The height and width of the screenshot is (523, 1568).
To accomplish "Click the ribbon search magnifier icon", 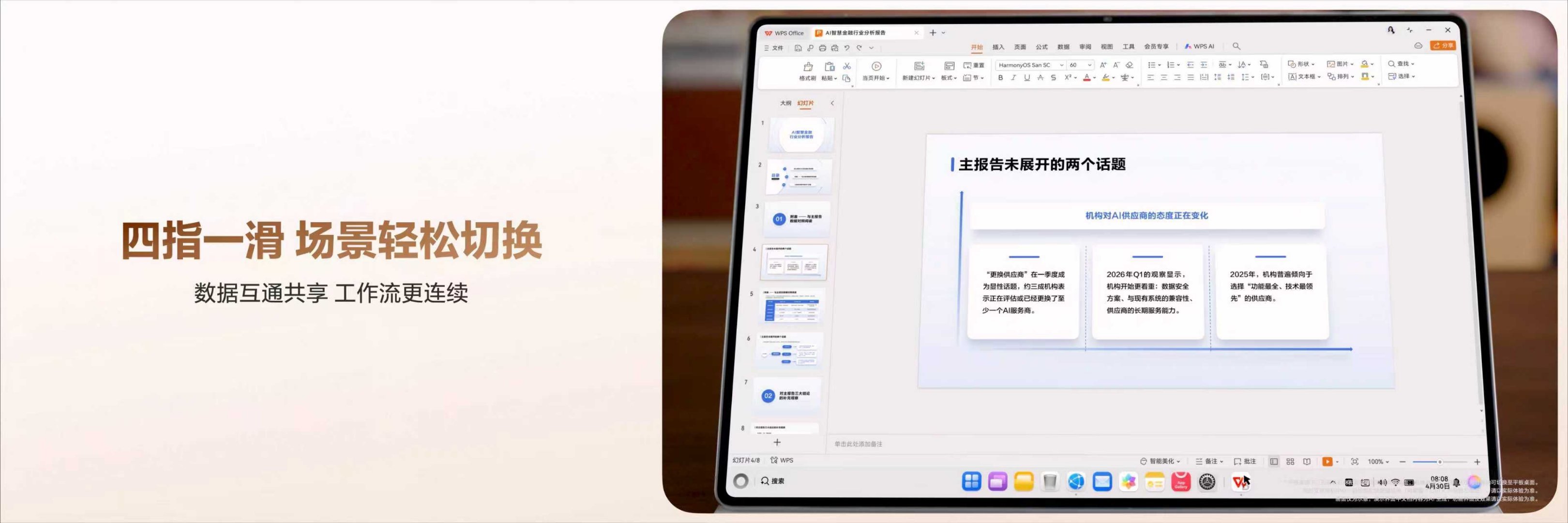I will (1236, 46).
